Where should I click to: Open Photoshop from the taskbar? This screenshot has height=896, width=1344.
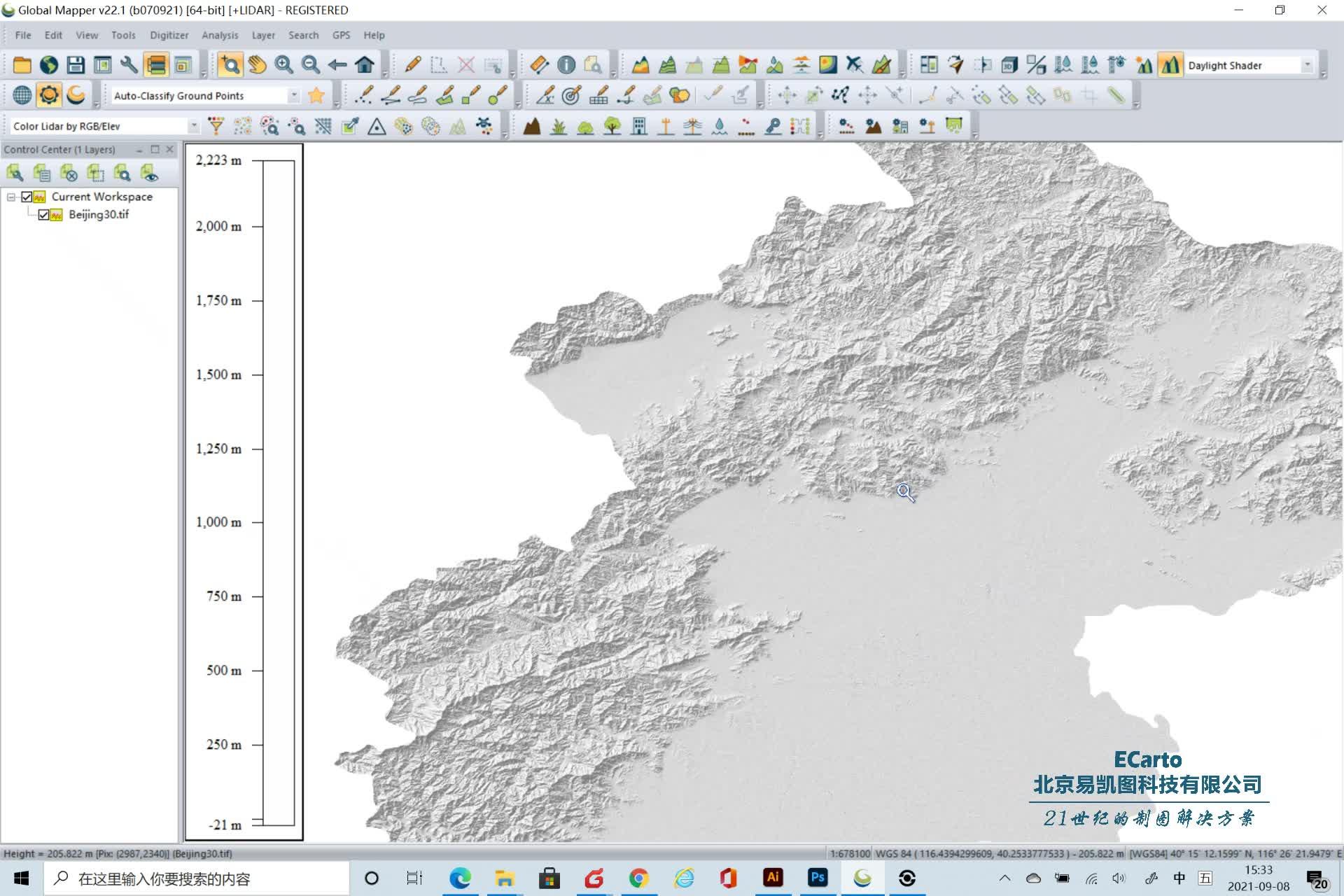point(818,878)
